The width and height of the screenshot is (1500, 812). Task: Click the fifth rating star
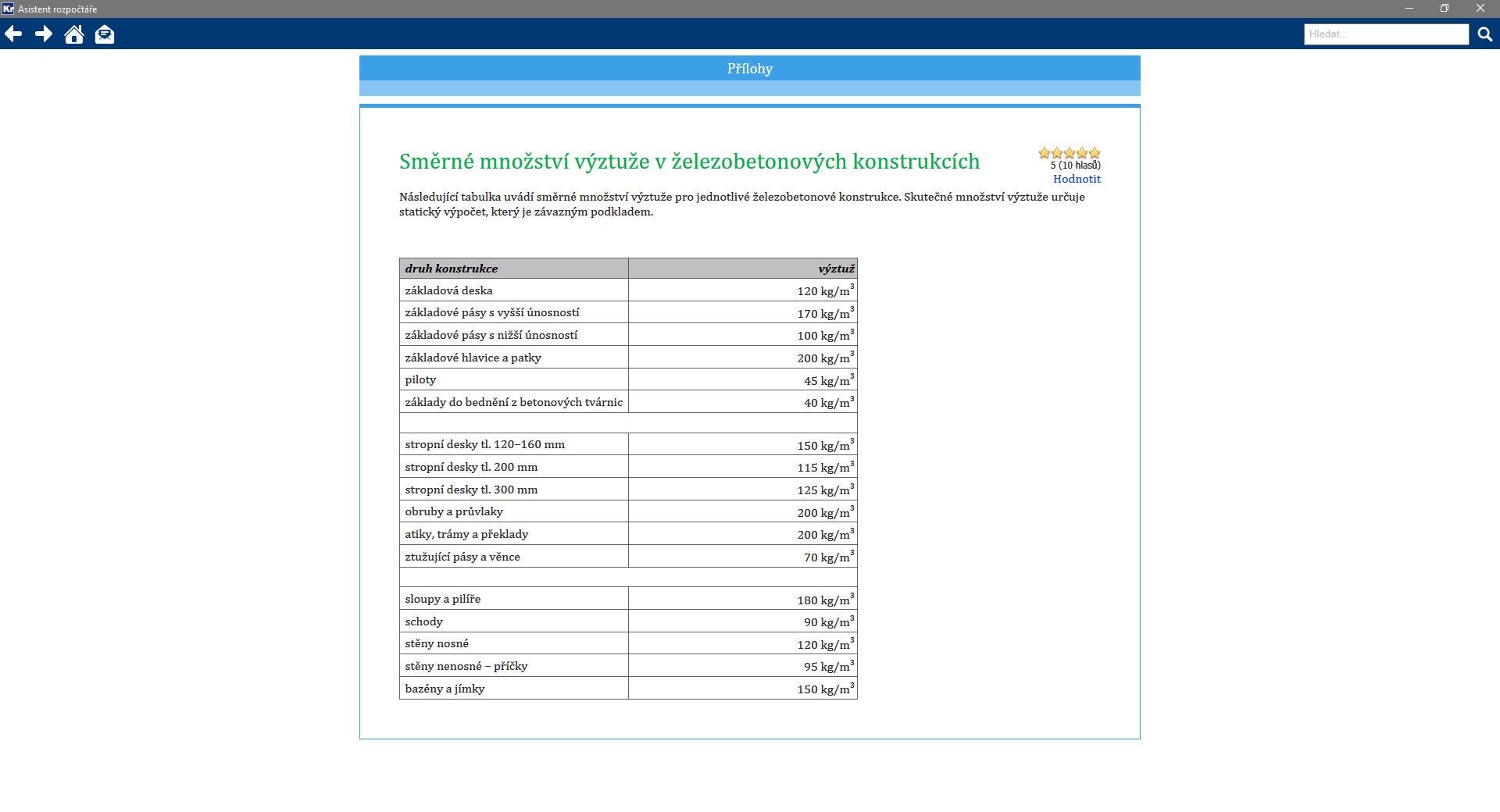tap(1095, 153)
